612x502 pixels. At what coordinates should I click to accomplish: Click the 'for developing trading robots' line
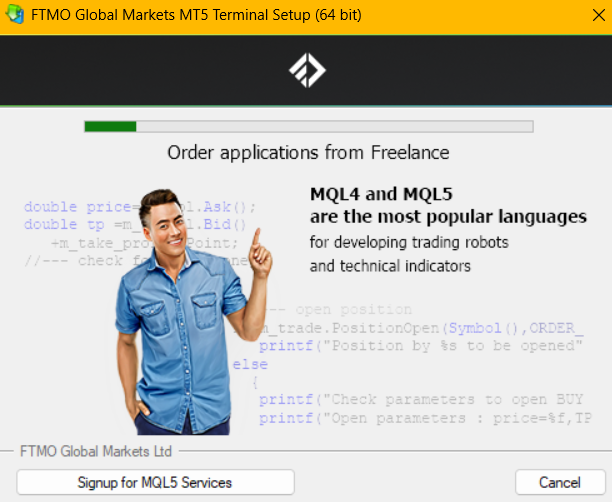click(x=409, y=242)
